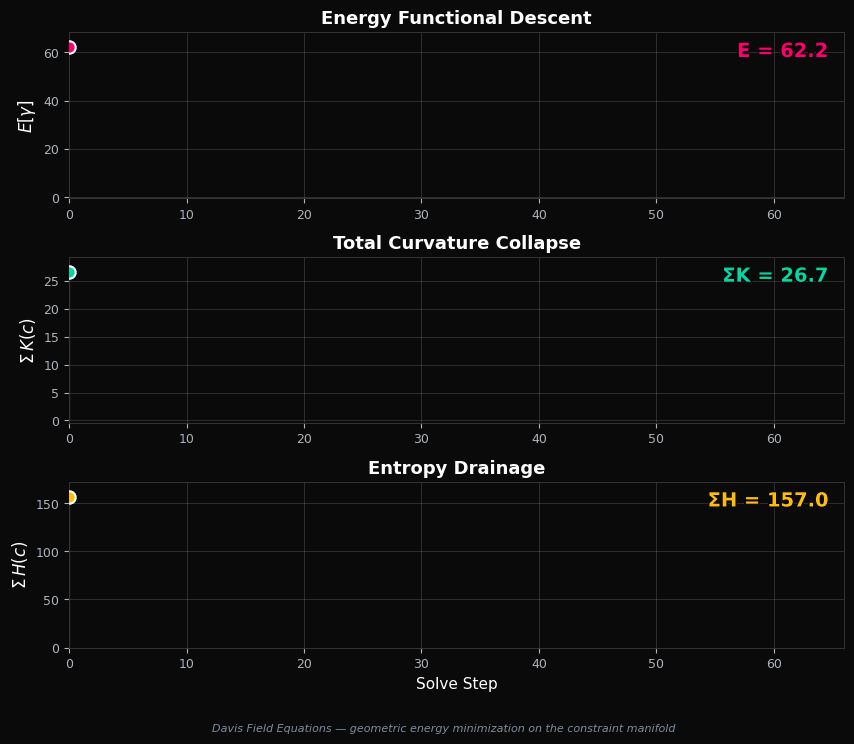Click the Davis Field Equations caption text

point(443,728)
